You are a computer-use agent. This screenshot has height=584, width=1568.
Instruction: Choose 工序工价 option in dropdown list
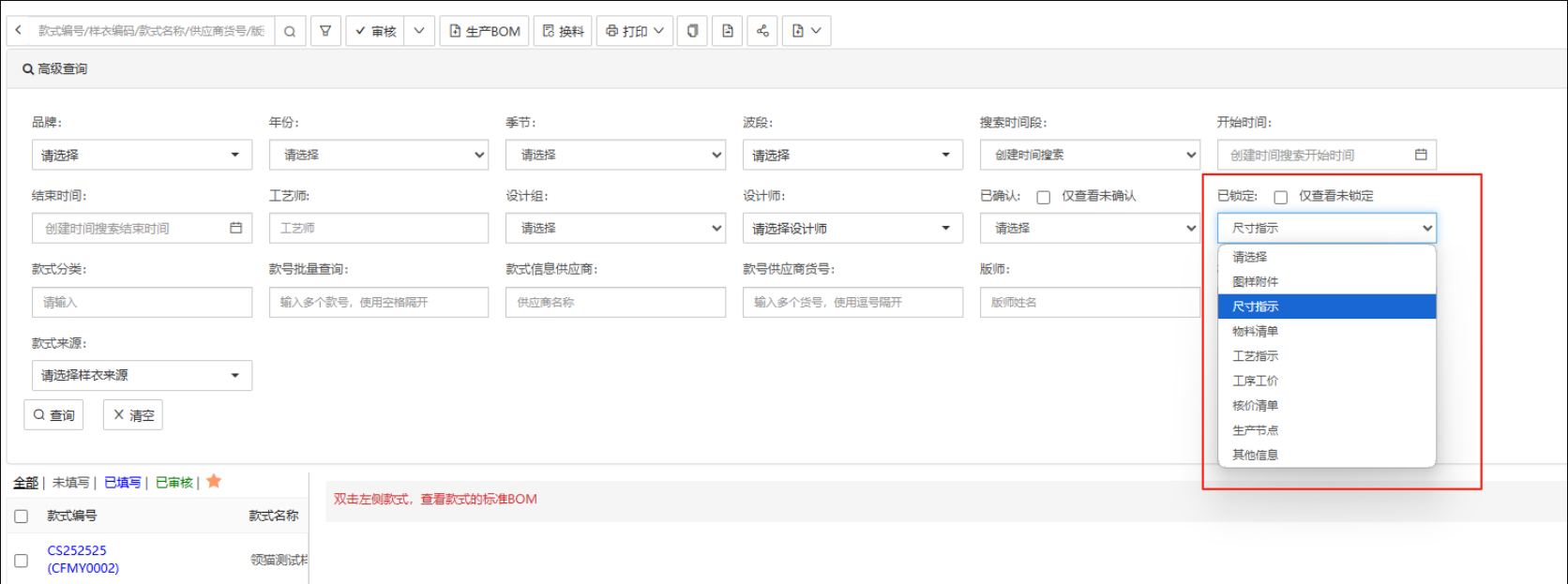(x=1255, y=381)
